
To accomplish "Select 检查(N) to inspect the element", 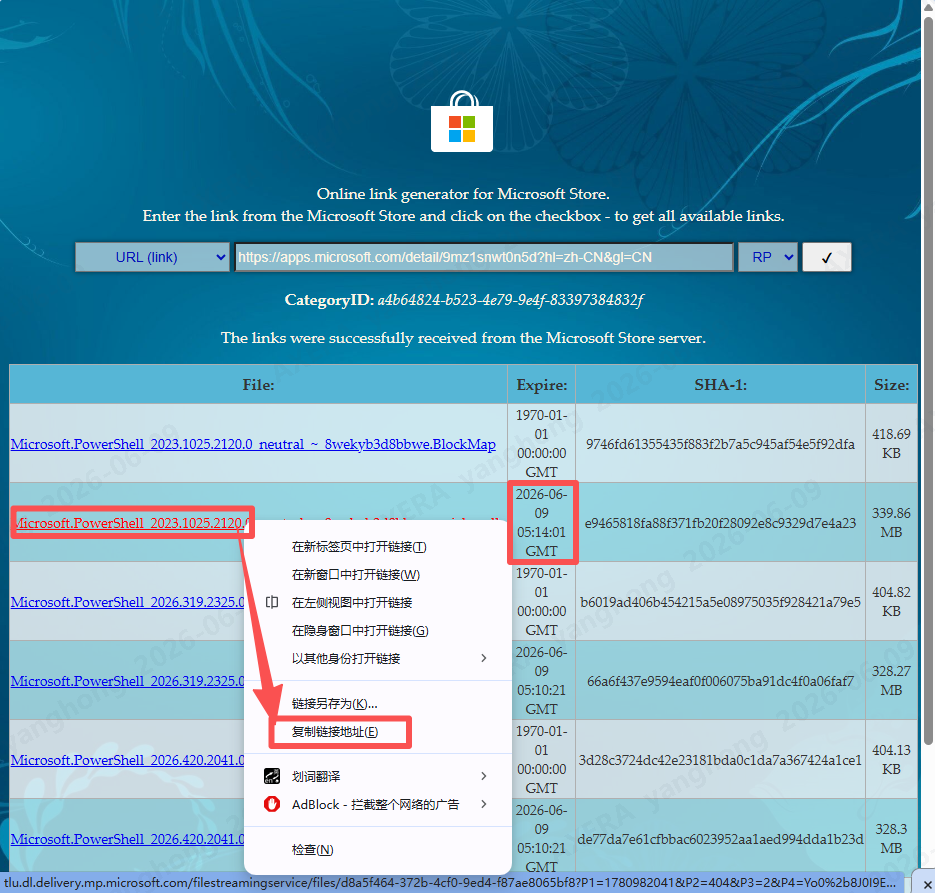I will [x=378, y=849].
